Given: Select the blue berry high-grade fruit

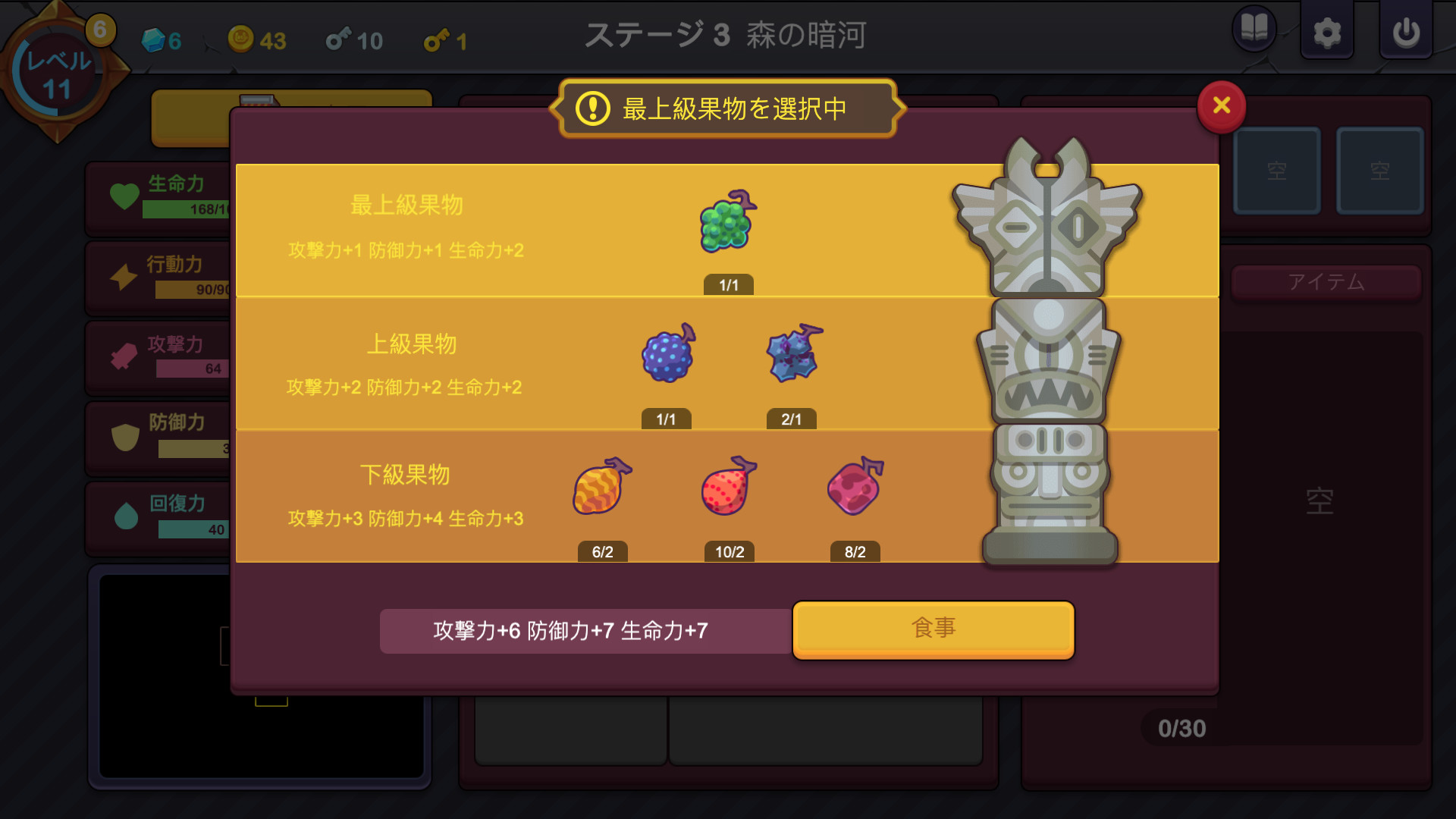Looking at the screenshot, I should point(667,353).
